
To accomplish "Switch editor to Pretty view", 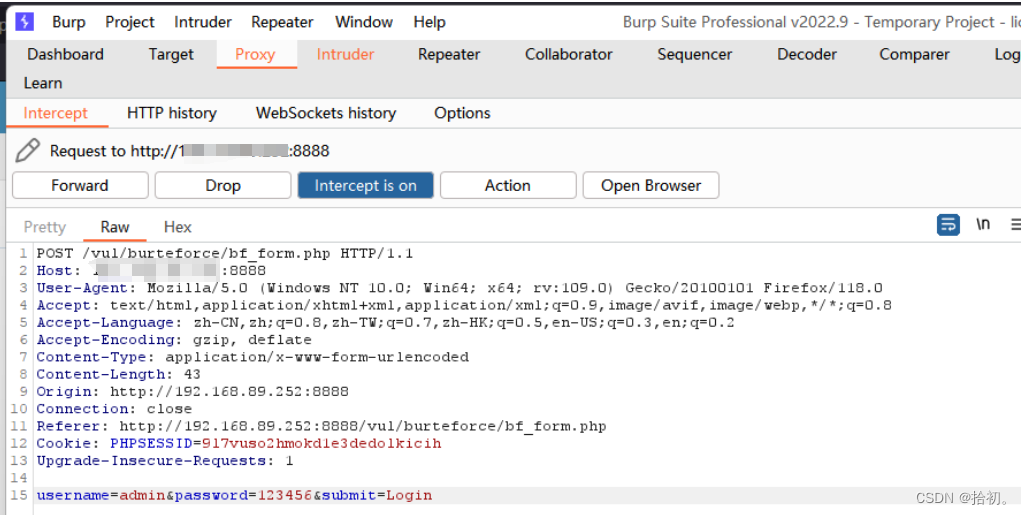I will click(x=45, y=227).
